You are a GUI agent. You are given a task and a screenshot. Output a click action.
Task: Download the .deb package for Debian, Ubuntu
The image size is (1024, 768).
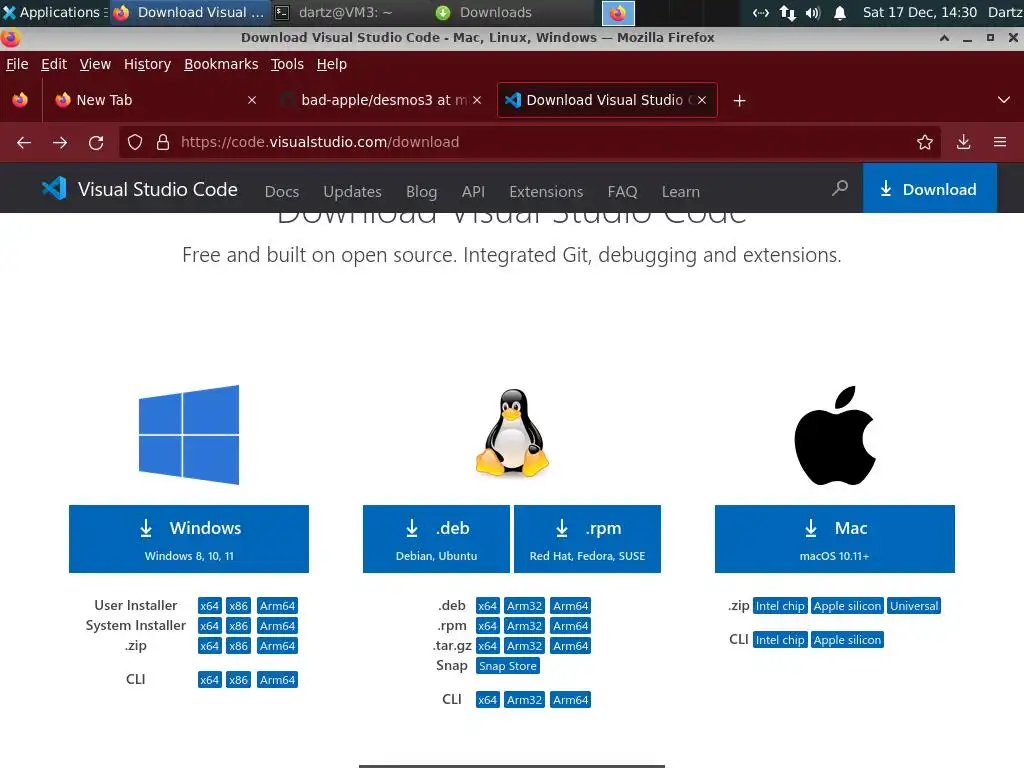[436, 539]
